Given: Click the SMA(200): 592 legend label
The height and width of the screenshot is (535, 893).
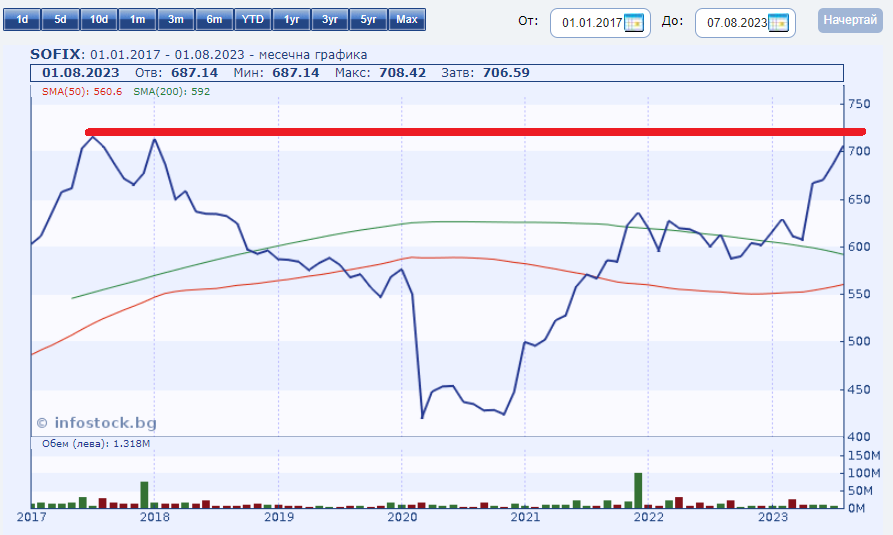Looking at the screenshot, I should pyautogui.click(x=171, y=92).
